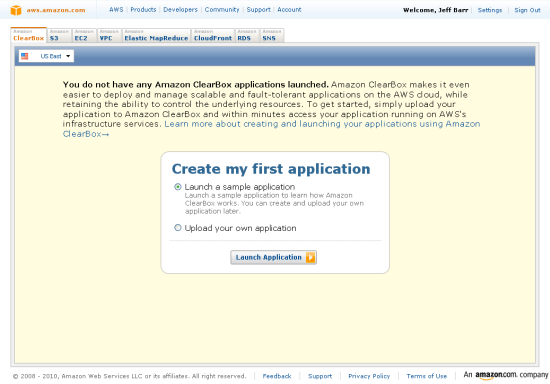Open the Account menu

(289, 10)
